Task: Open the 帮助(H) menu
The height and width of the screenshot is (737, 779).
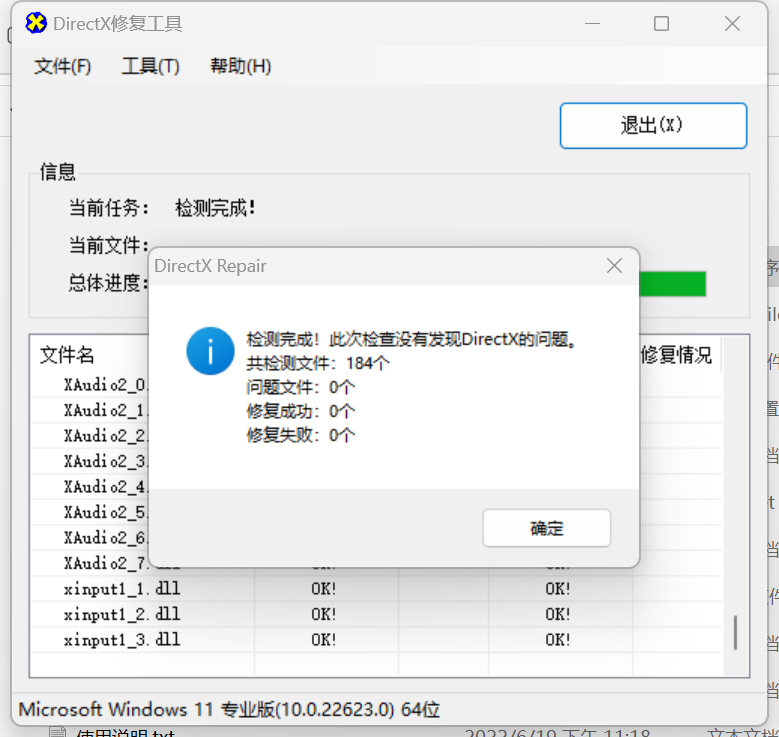Action: [240, 66]
